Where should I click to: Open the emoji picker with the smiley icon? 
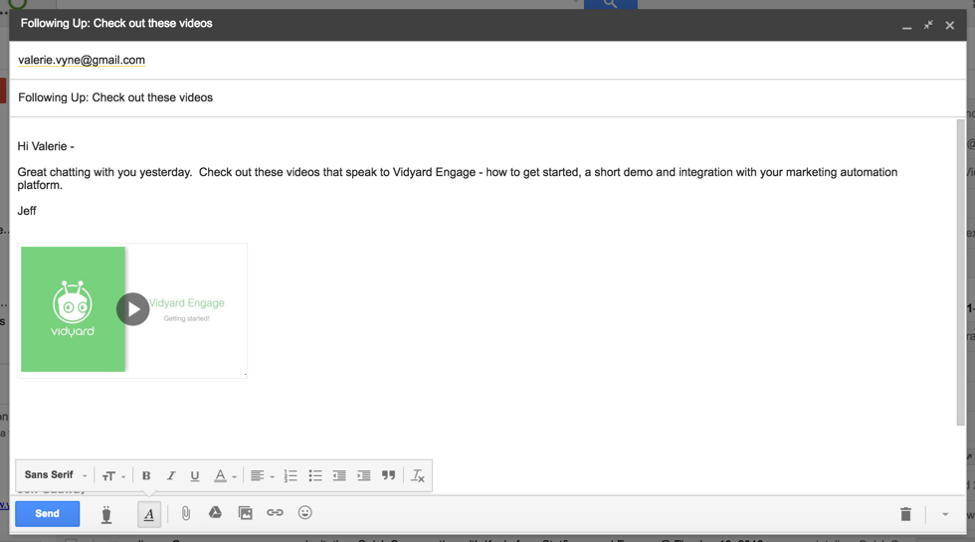click(305, 513)
